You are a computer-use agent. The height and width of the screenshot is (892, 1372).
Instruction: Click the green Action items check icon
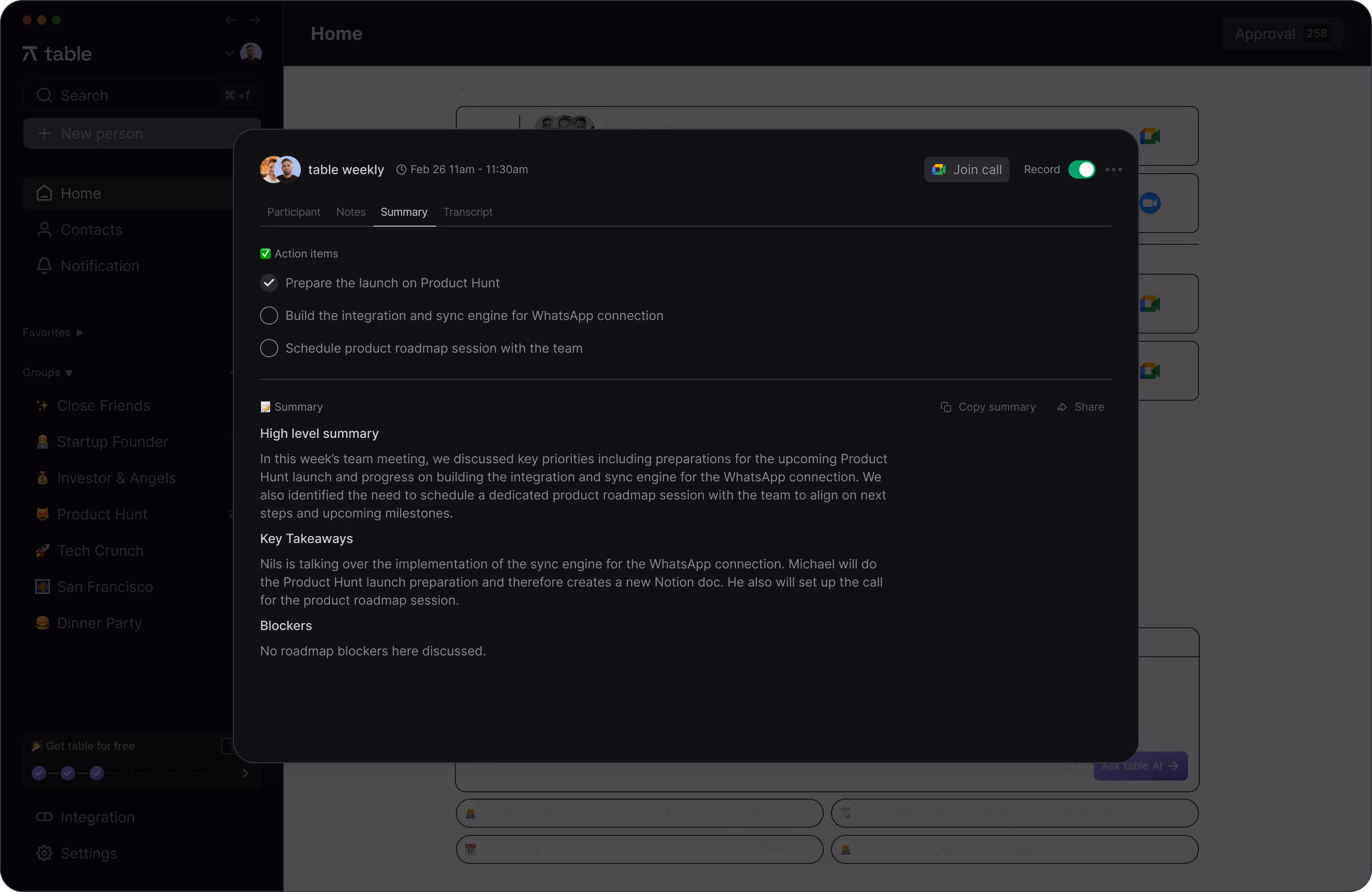[266, 254]
